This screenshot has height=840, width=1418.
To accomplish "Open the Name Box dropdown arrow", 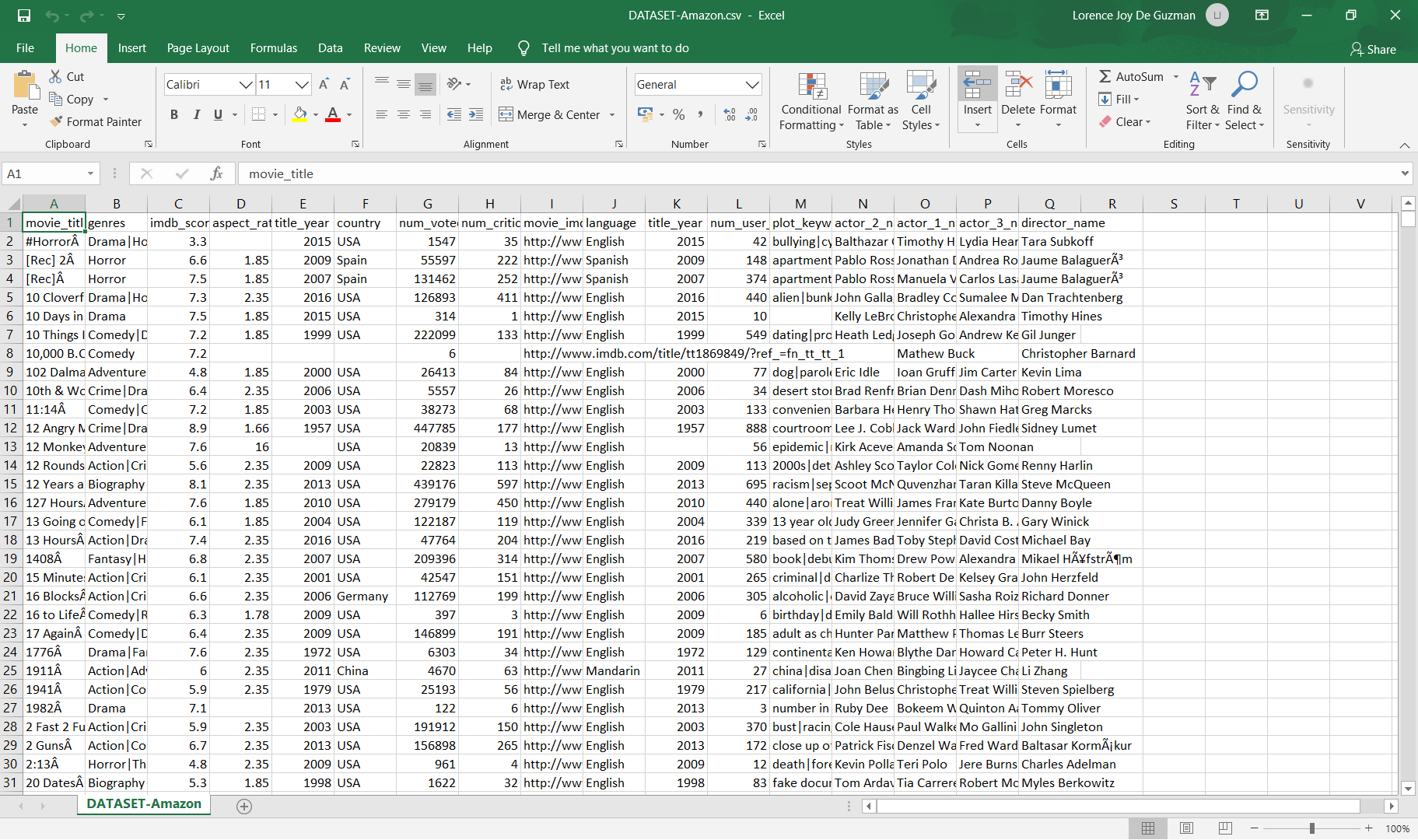I will click(90, 173).
